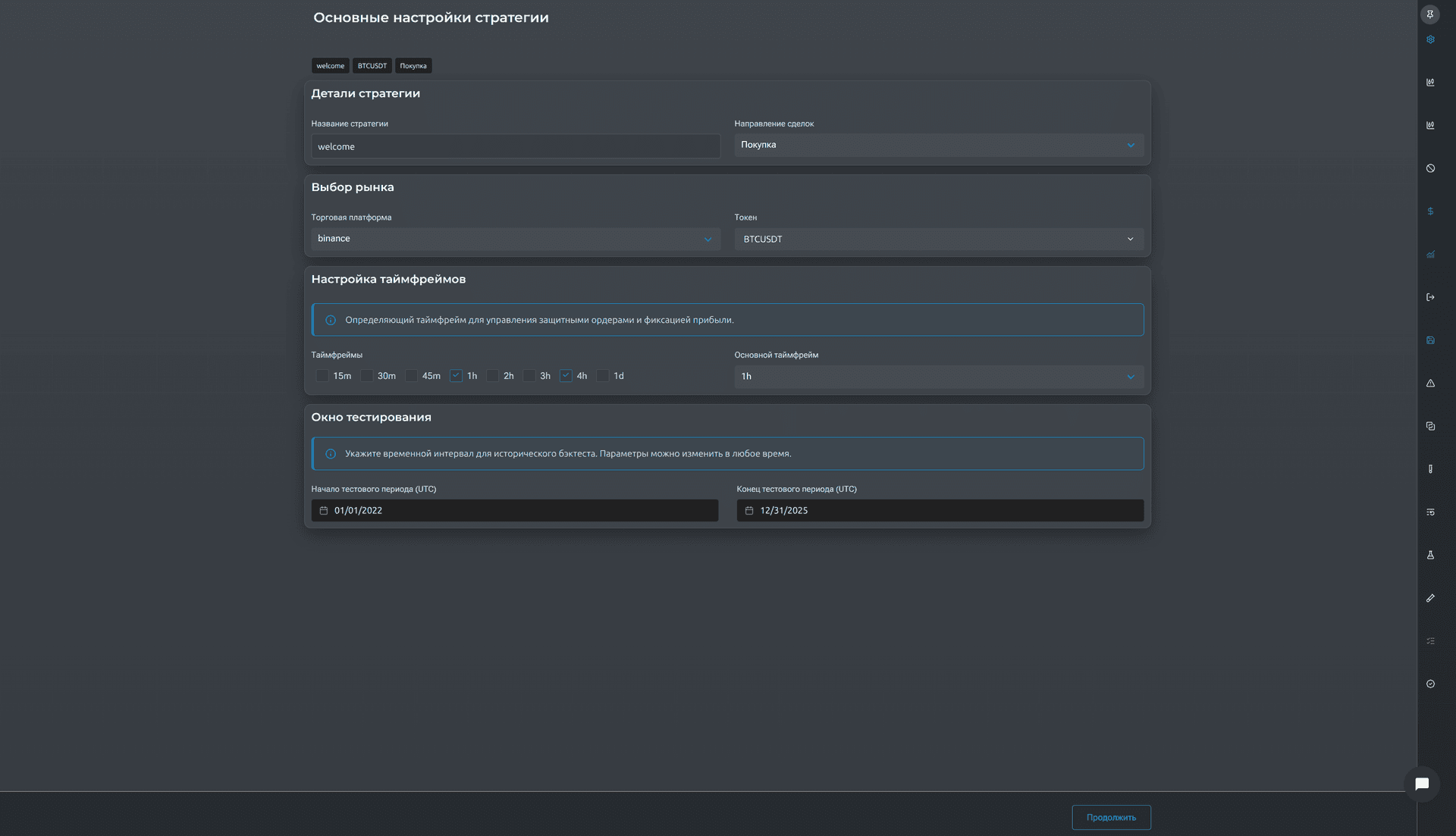Open the dollar sign sidebar icon
Viewport: 1456px width, 836px height.
1430,211
